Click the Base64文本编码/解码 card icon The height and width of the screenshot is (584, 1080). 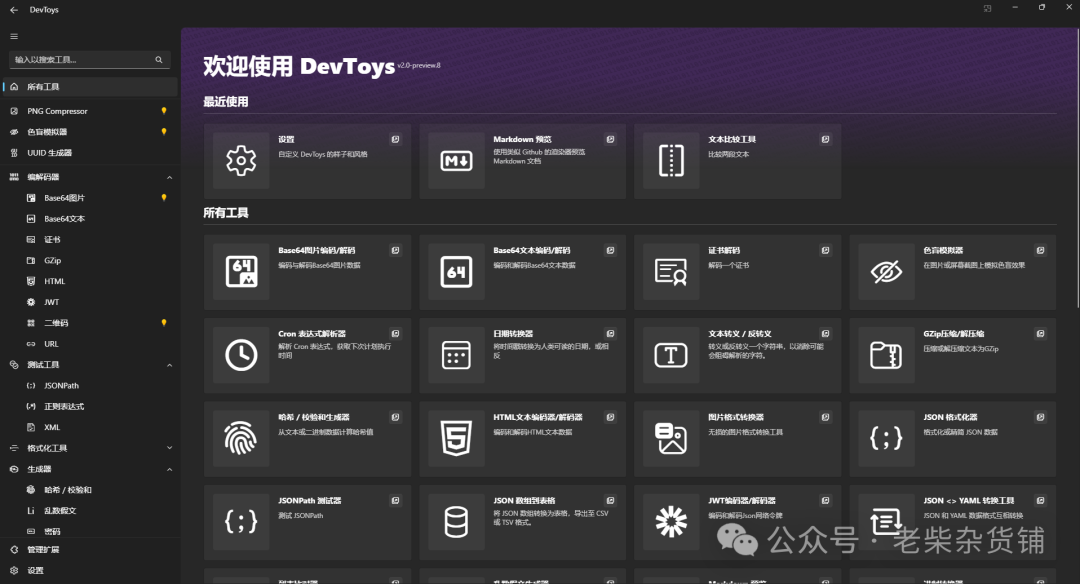click(456, 272)
